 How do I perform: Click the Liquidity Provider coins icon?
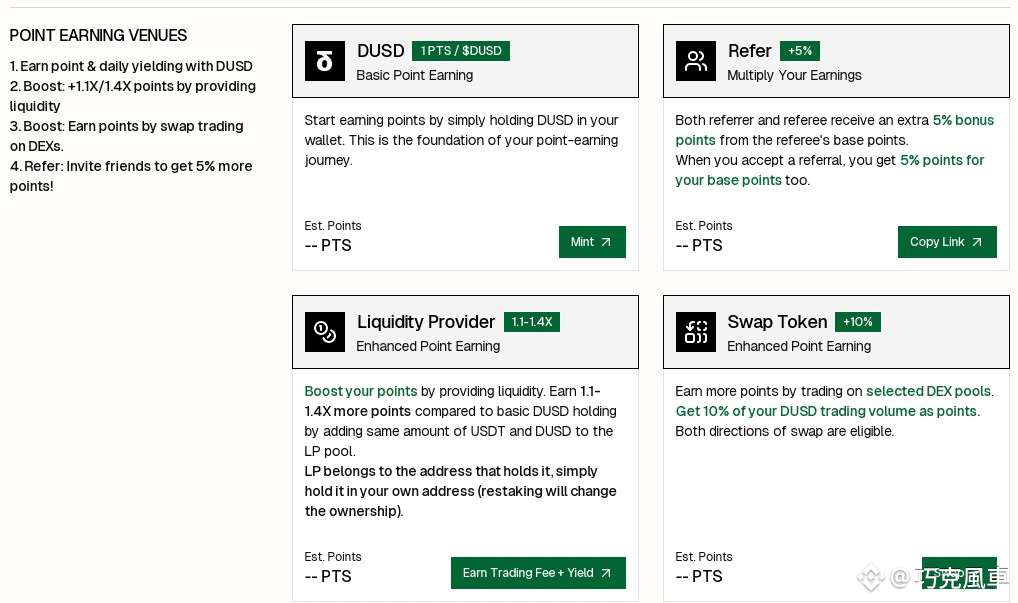[324, 332]
